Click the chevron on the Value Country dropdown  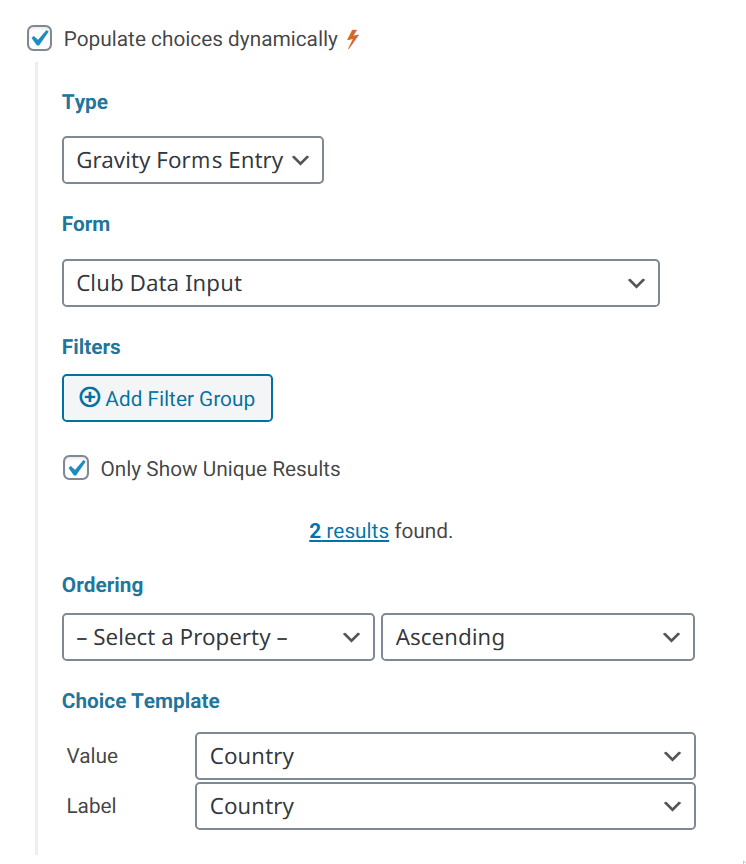click(672, 757)
